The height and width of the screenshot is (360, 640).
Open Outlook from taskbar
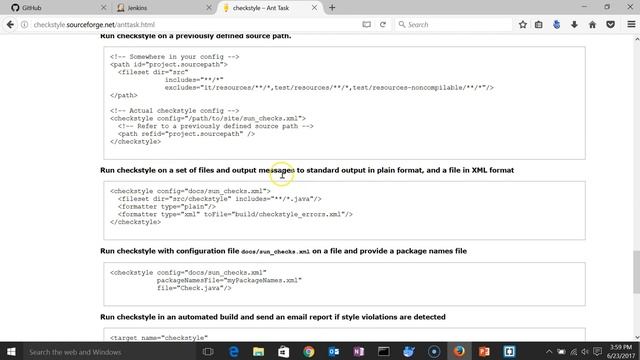[333, 351]
